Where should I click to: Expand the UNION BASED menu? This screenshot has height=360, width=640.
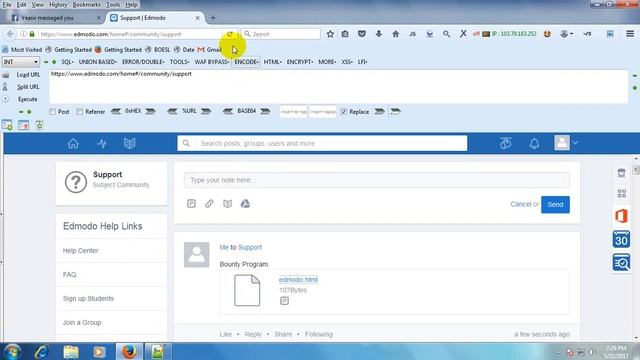click(x=98, y=62)
